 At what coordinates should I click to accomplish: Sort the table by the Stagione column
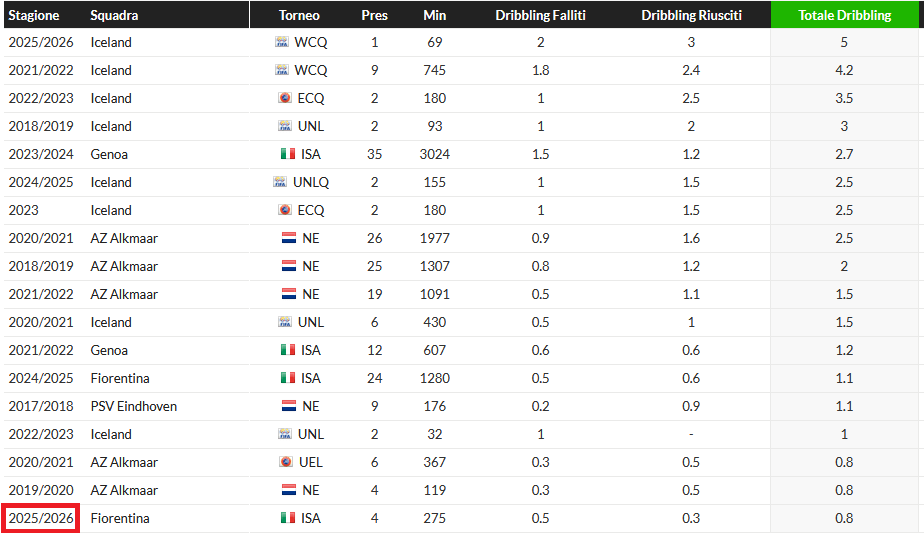tap(34, 15)
